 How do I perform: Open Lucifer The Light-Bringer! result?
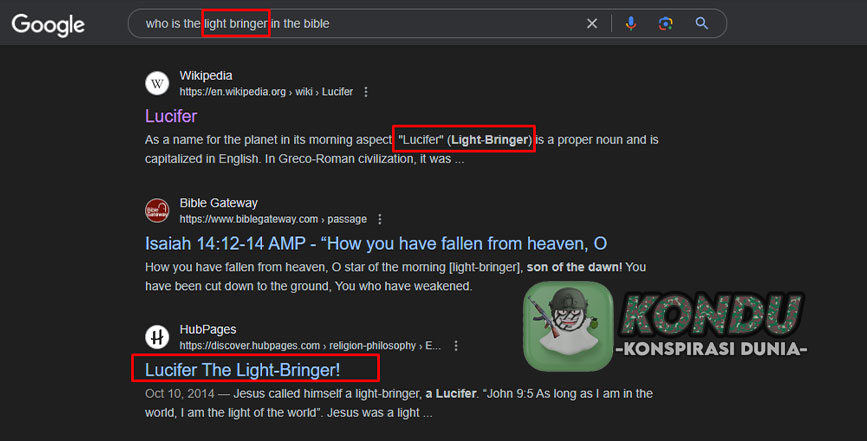(242, 370)
